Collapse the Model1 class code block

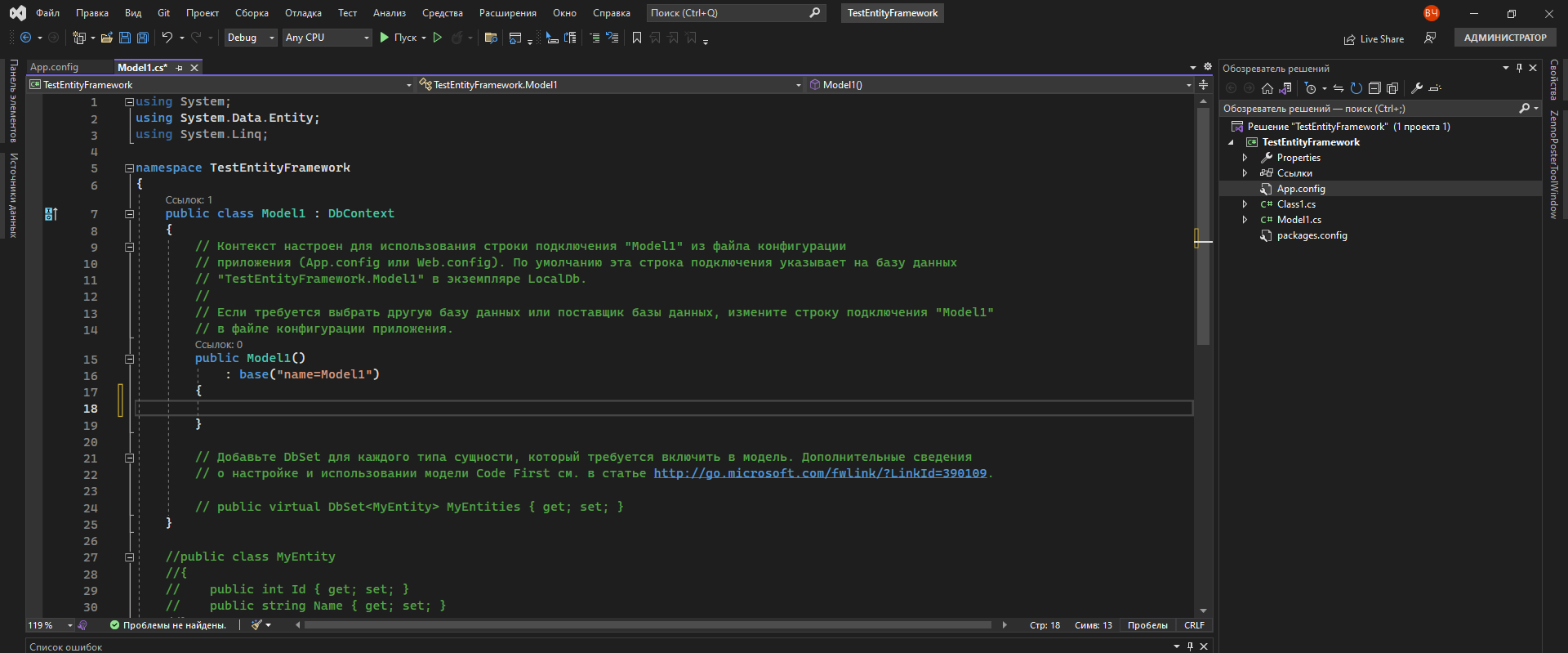(129, 214)
